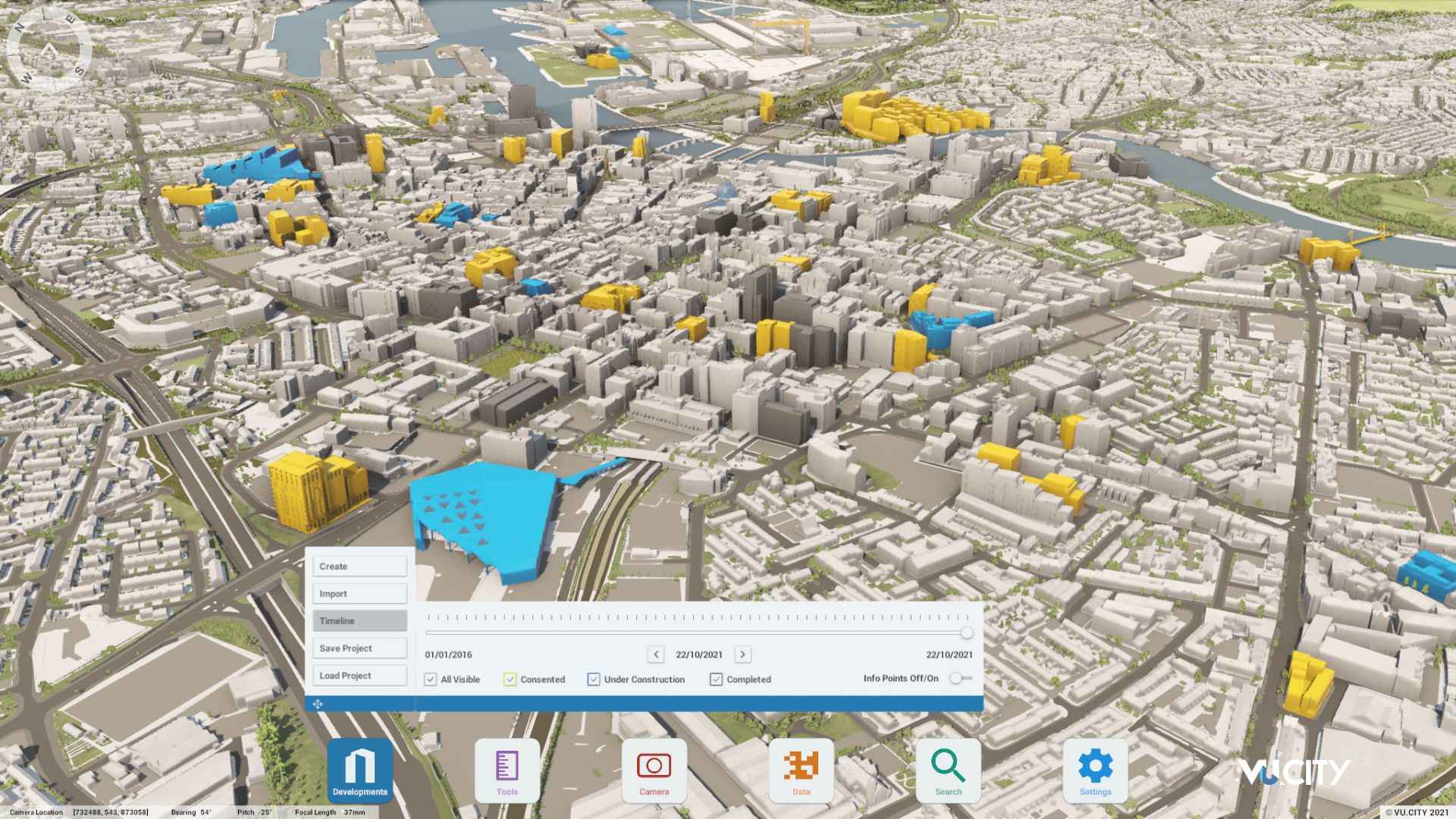Toggle the Consented developments checkbox

(510, 679)
